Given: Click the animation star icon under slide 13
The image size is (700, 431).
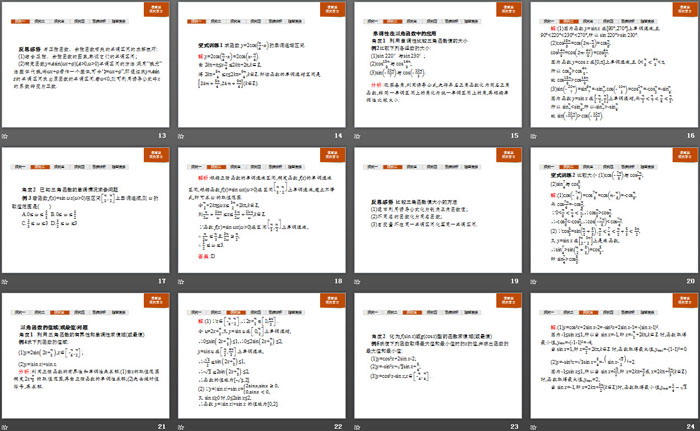Looking at the screenshot, I should click(x=7, y=135).
